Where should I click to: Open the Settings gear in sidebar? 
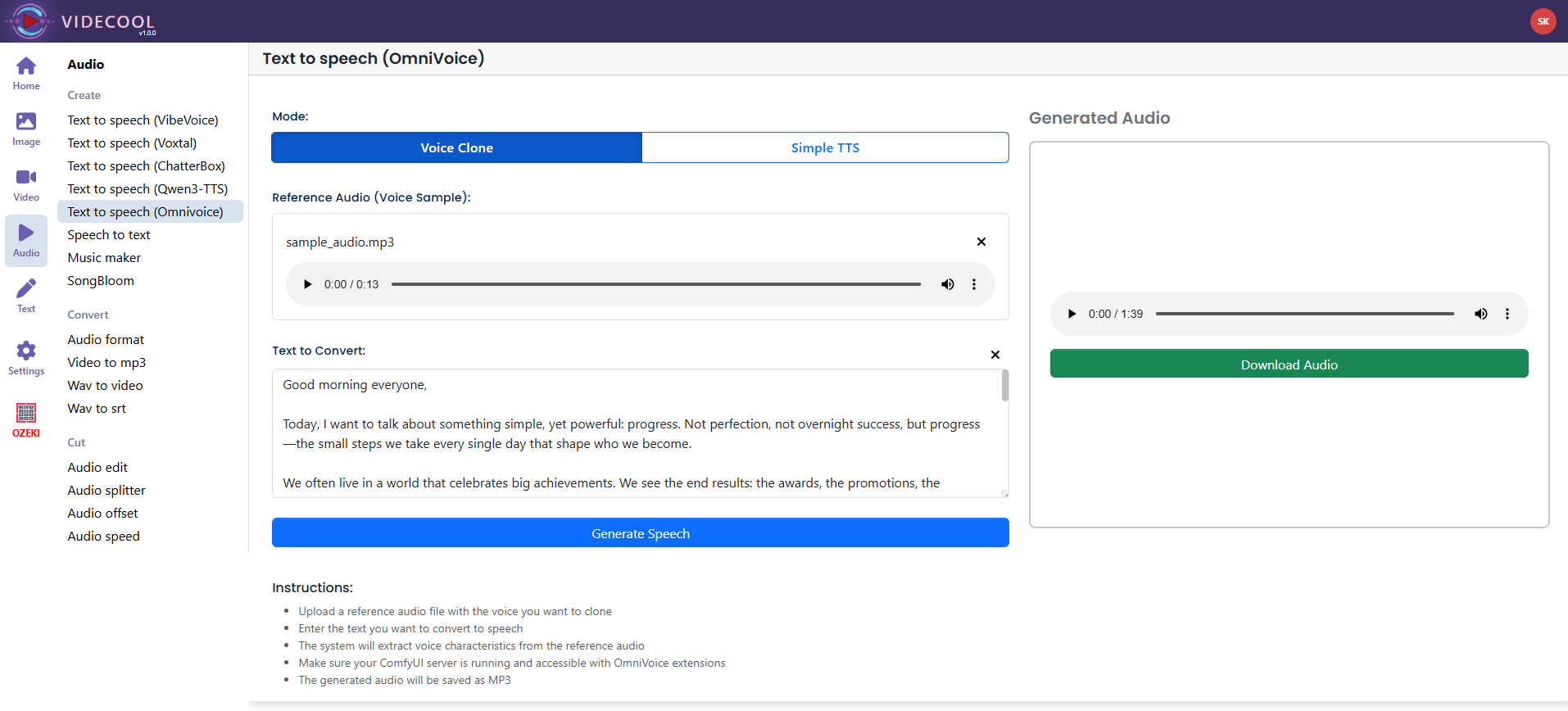click(26, 359)
